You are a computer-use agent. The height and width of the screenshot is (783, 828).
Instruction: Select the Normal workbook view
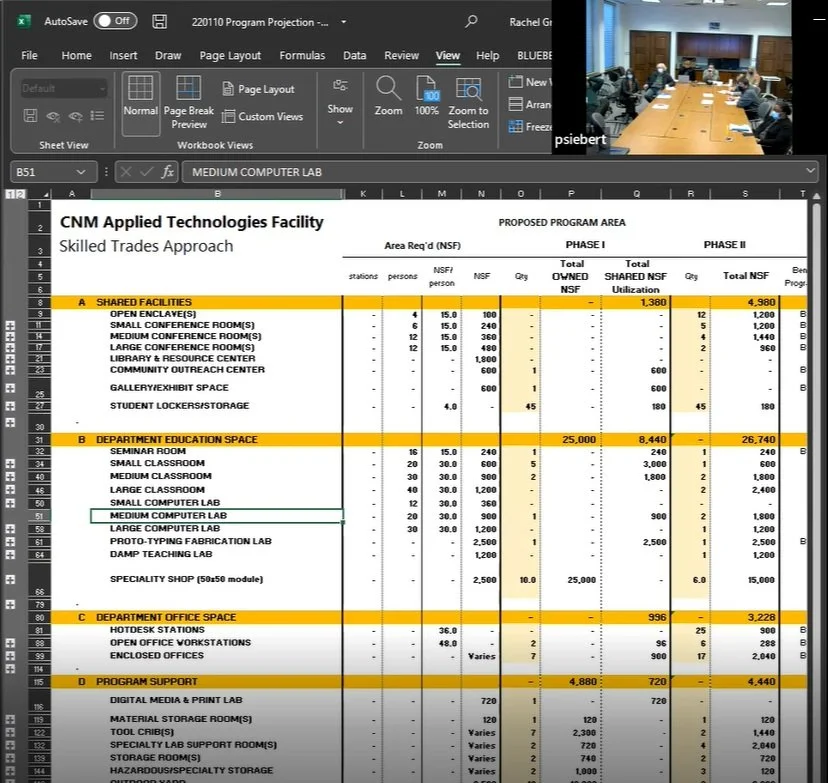click(x=140, y=103)
